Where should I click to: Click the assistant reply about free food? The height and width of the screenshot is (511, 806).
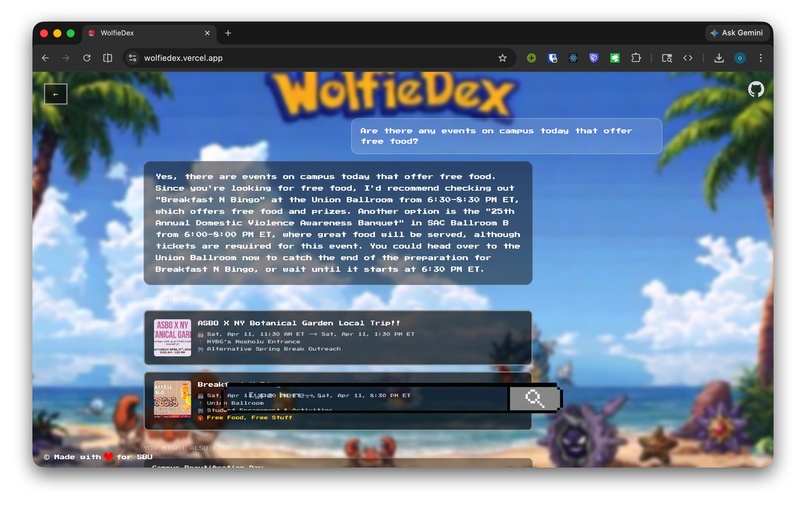338,223
